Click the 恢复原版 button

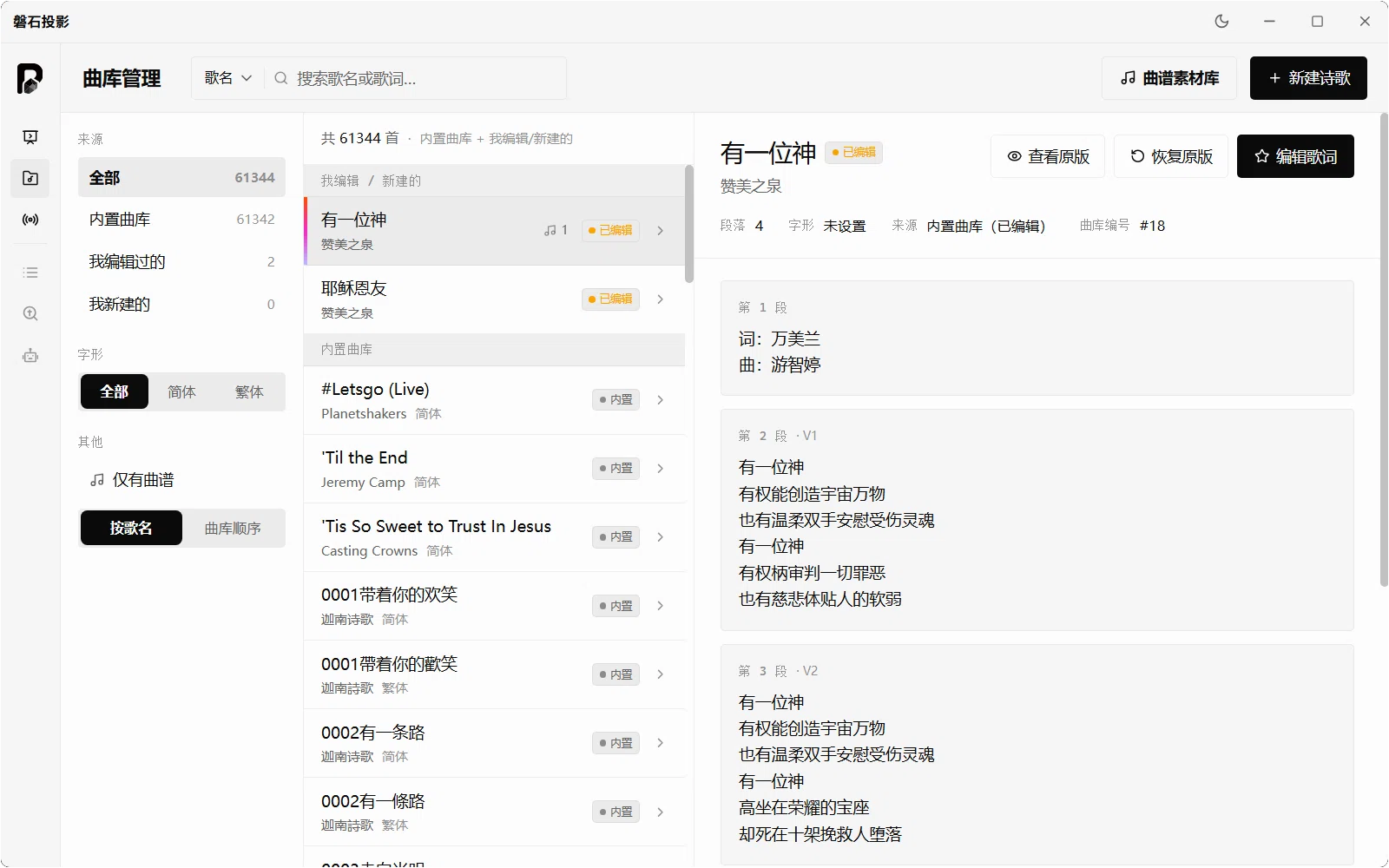click(x=1171, y=156)
